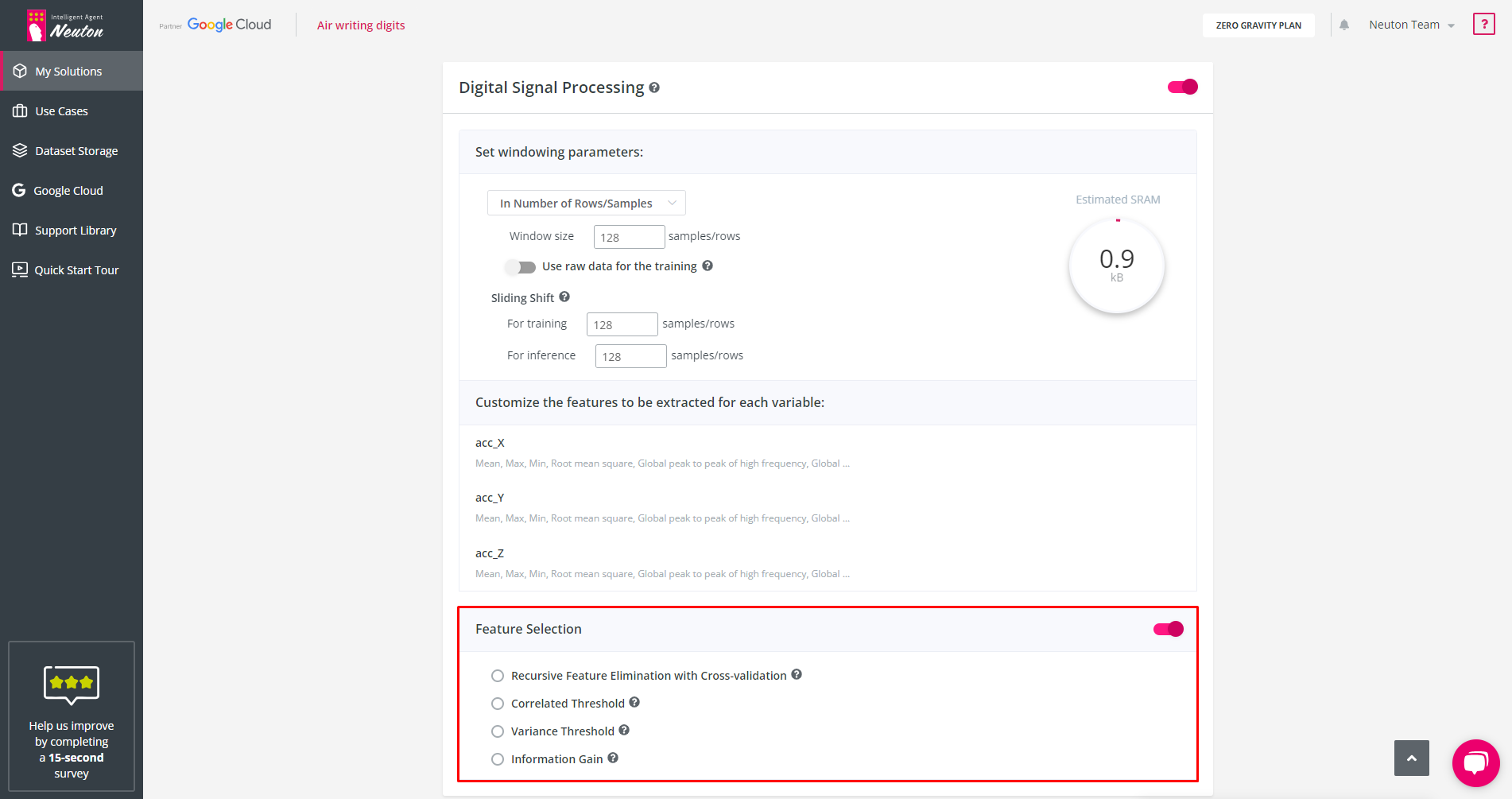Open Use Cases menu item

coord(72,111)
